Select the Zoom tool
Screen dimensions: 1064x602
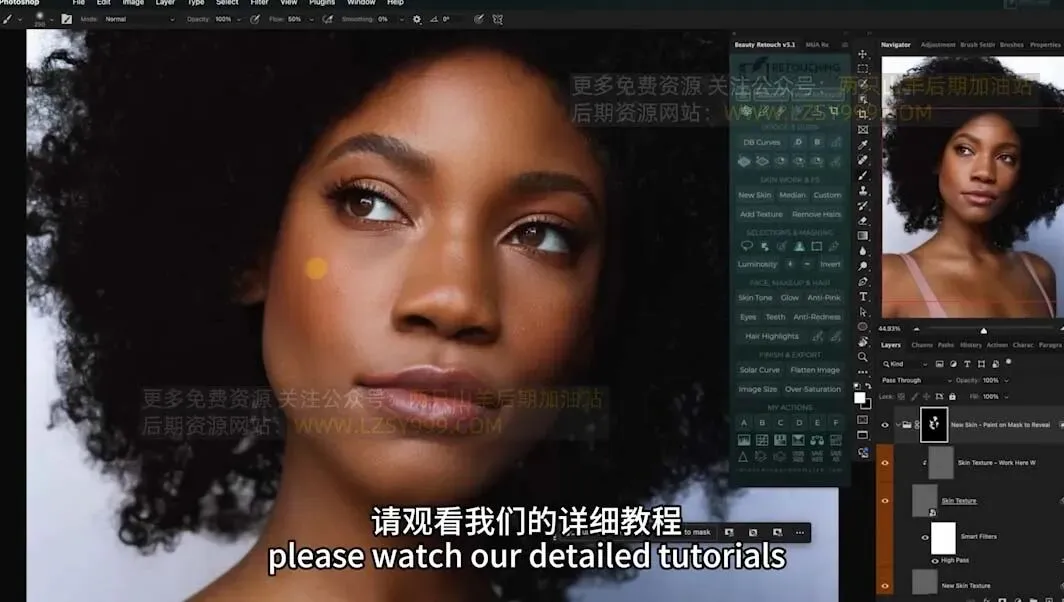click(x=862, y=357)
